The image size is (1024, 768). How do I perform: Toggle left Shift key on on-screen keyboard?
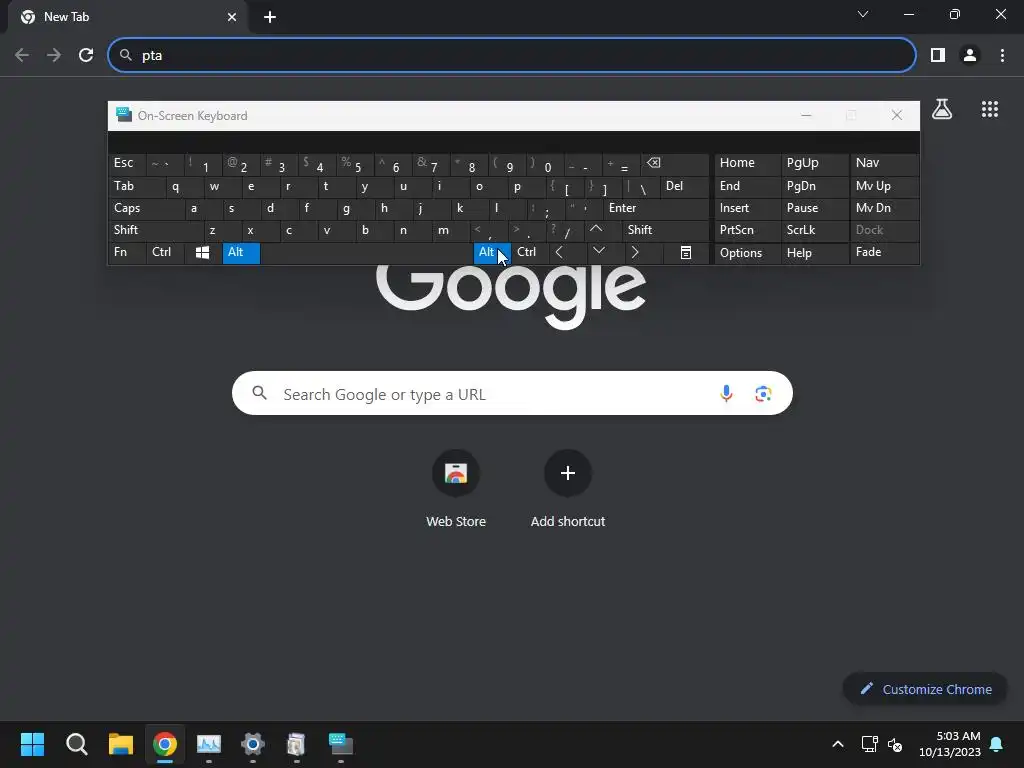(155, 230)
